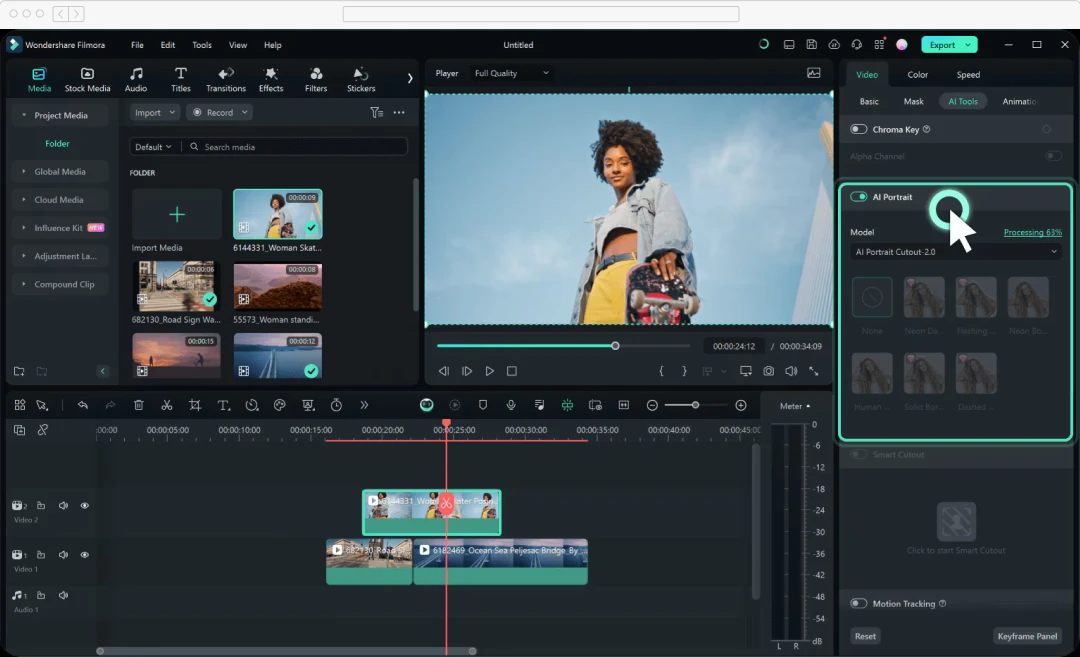
Task: Switch to the Color tab
Action: [917, 75]
